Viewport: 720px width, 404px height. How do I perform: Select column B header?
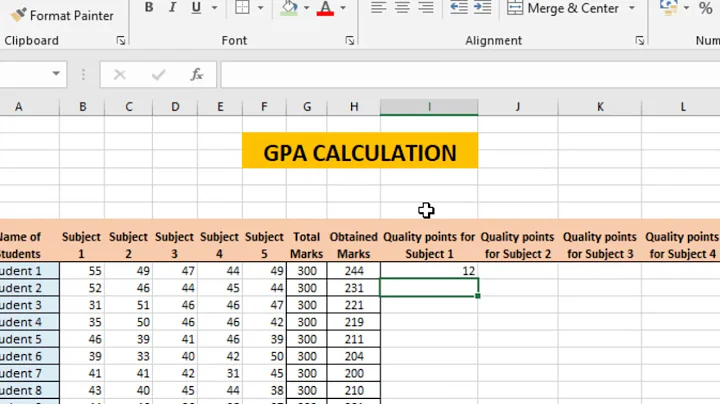(x=82, y=107)
